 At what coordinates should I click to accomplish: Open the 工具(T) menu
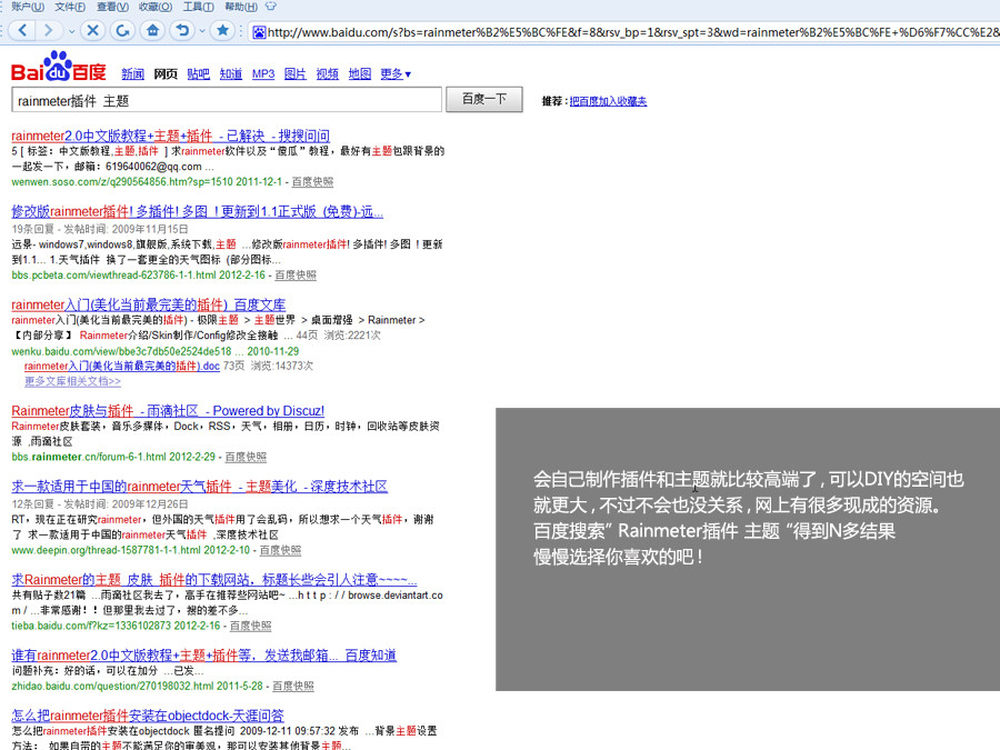coord(199,6)
